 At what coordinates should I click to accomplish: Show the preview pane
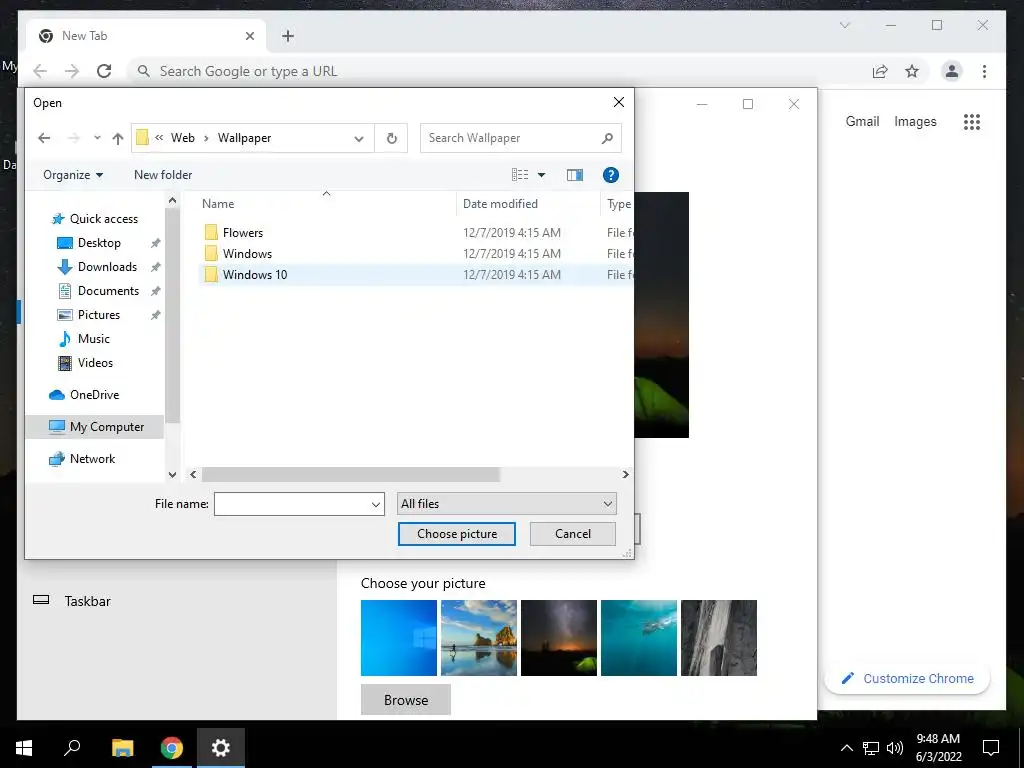(x=575, y=175)
